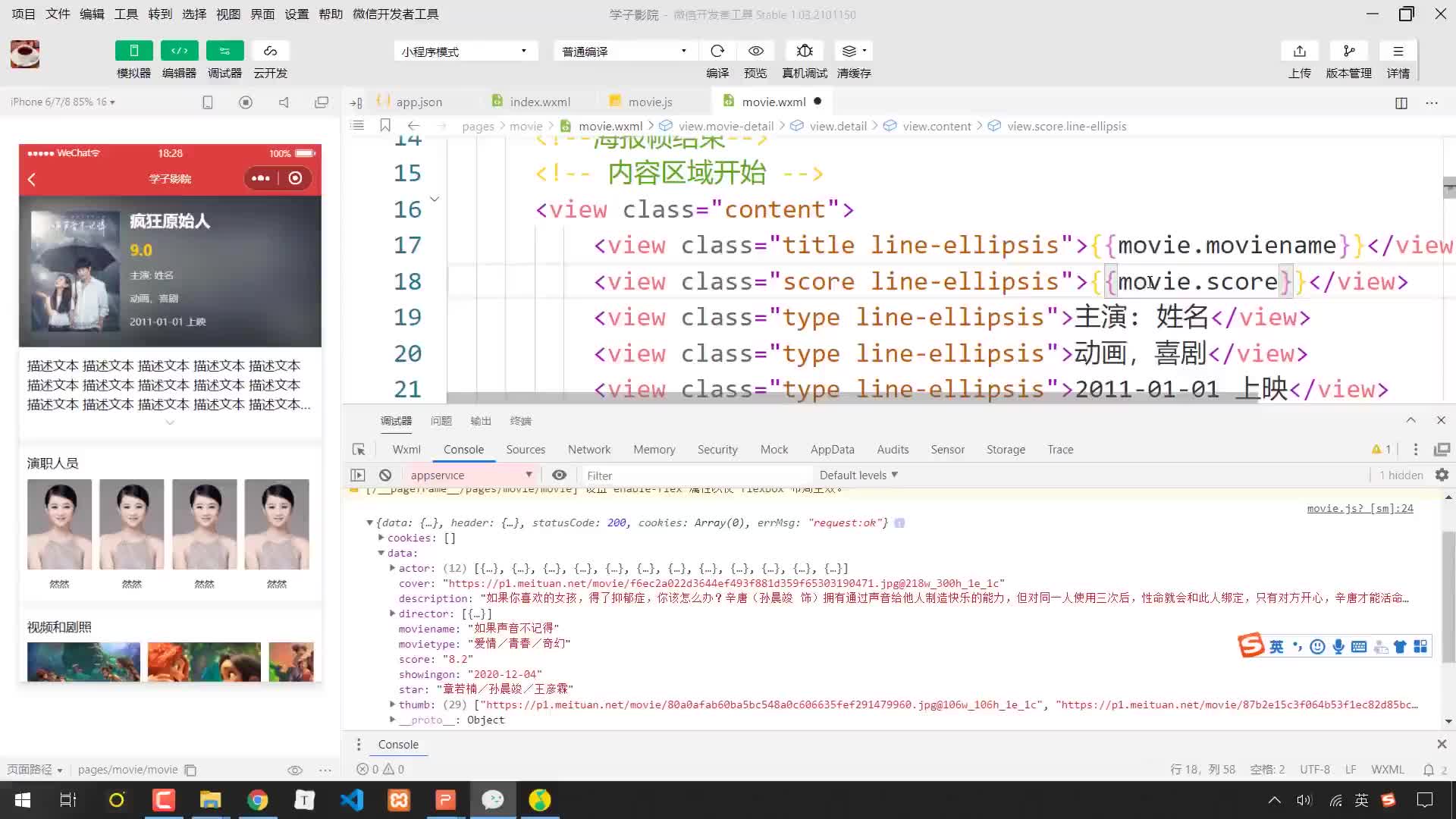Viewport: 1456px width, 819px height.
Task: Navigate back with the arrow icon
Action: 413,126
